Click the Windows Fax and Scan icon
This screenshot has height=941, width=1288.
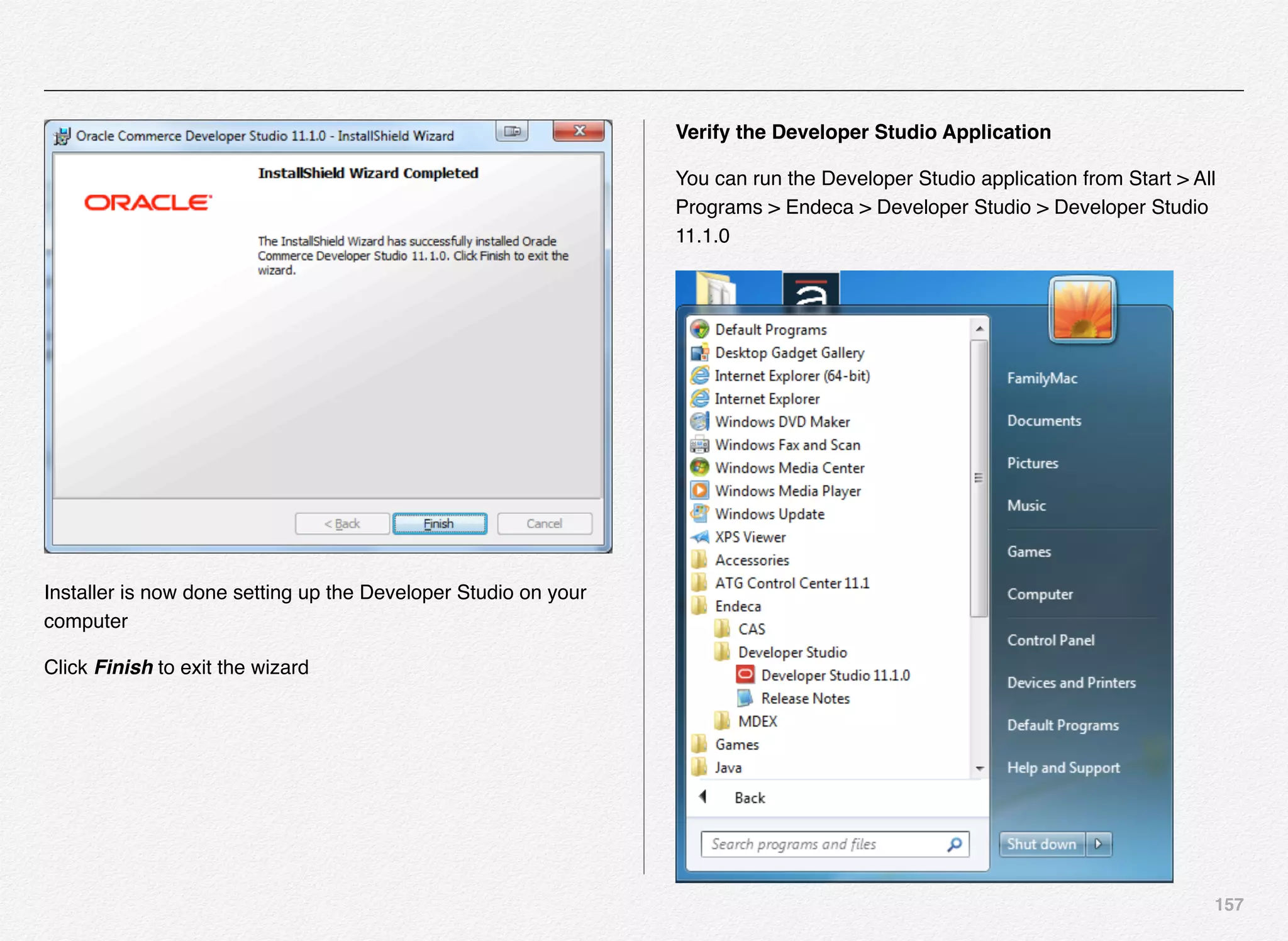699,445
